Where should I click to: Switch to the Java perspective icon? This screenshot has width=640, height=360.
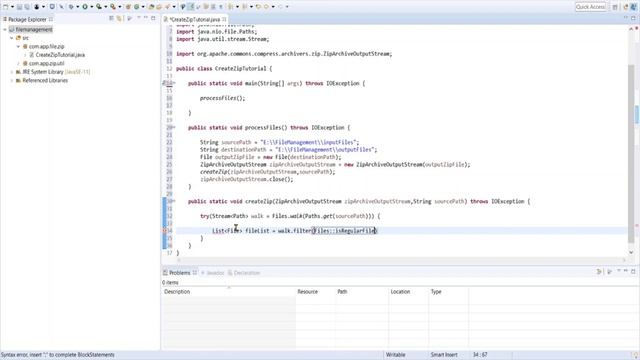tap(633, 7)
